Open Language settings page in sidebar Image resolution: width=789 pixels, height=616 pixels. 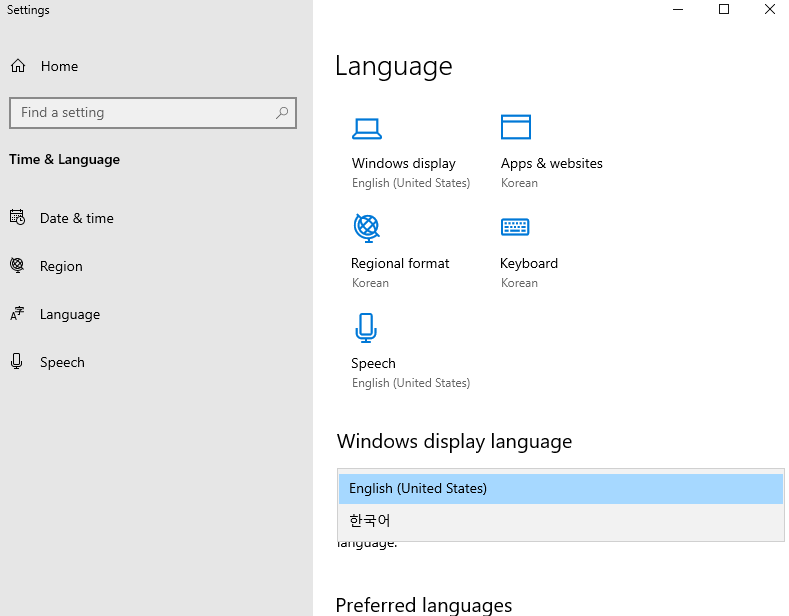[x=70, y=315]
